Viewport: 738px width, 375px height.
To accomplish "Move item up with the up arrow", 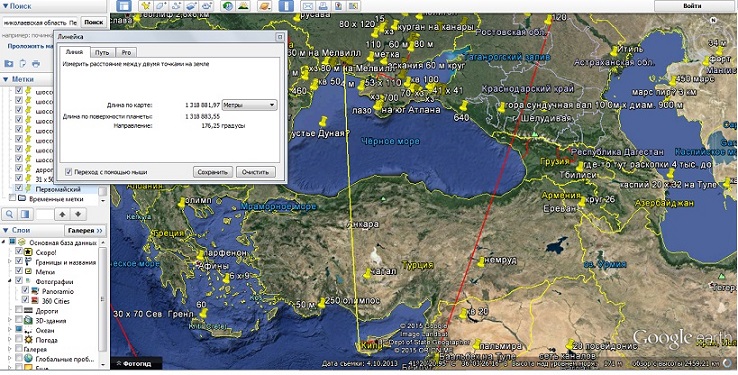I will click(x=62, y=215).
